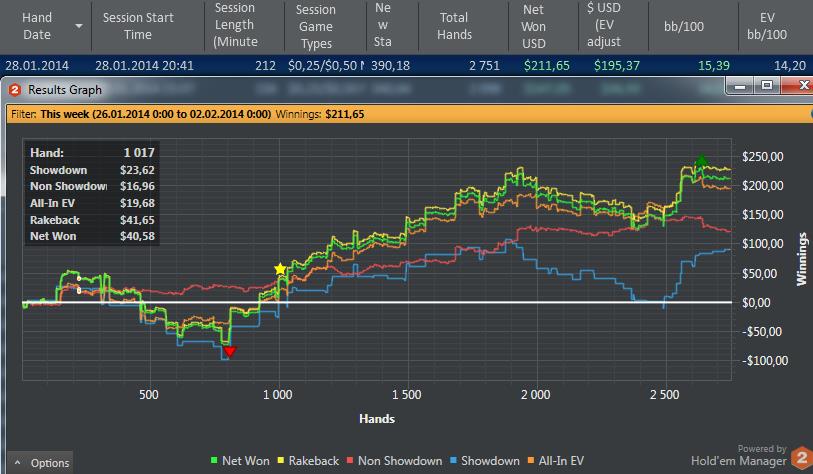Click the All-In EV $19,68 tooltip value
Image resolution: width=813 pixels, height=474 pixels.
click(137, 203)
